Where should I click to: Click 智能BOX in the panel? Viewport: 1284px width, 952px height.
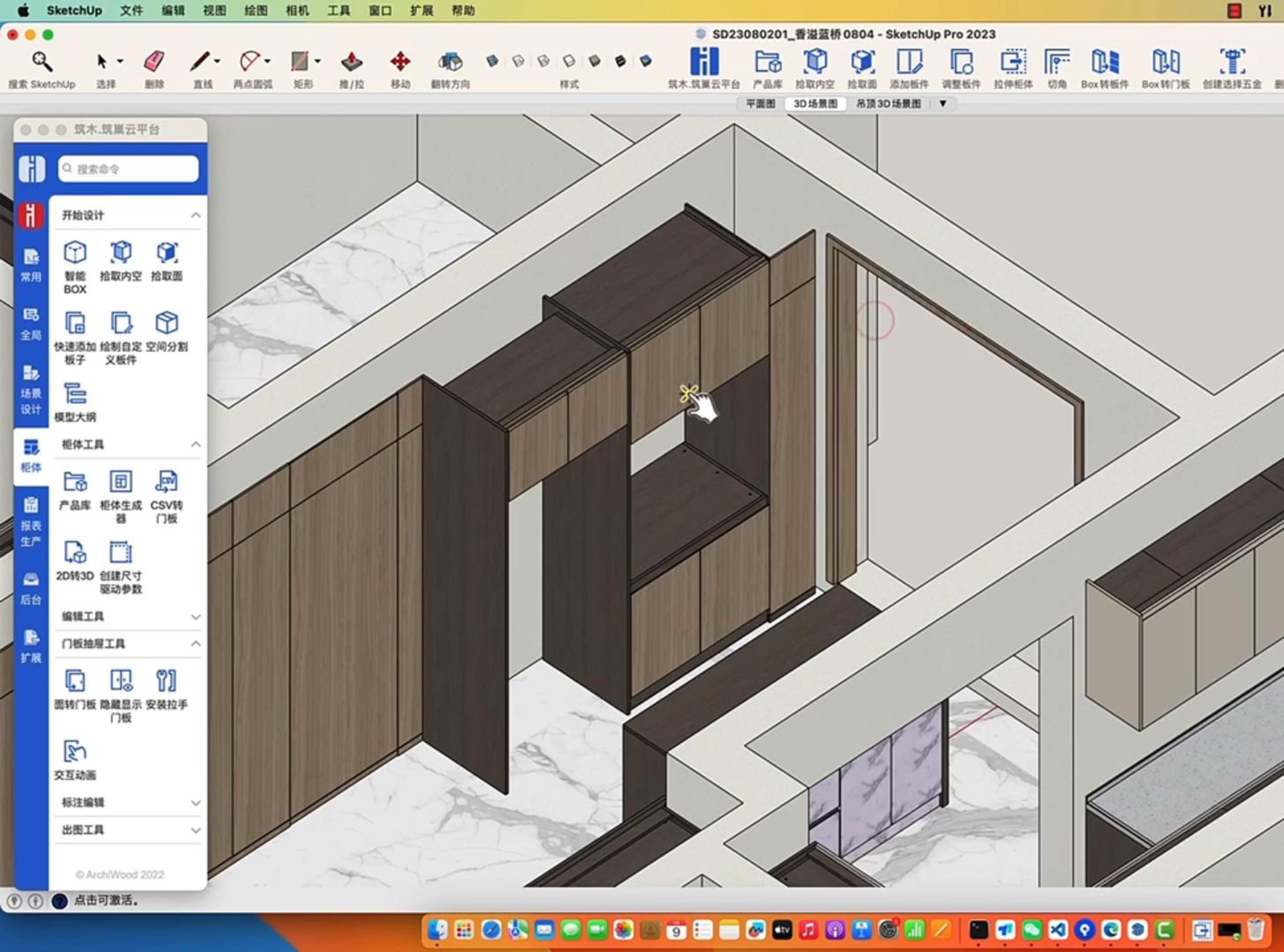tap(75, 268)
